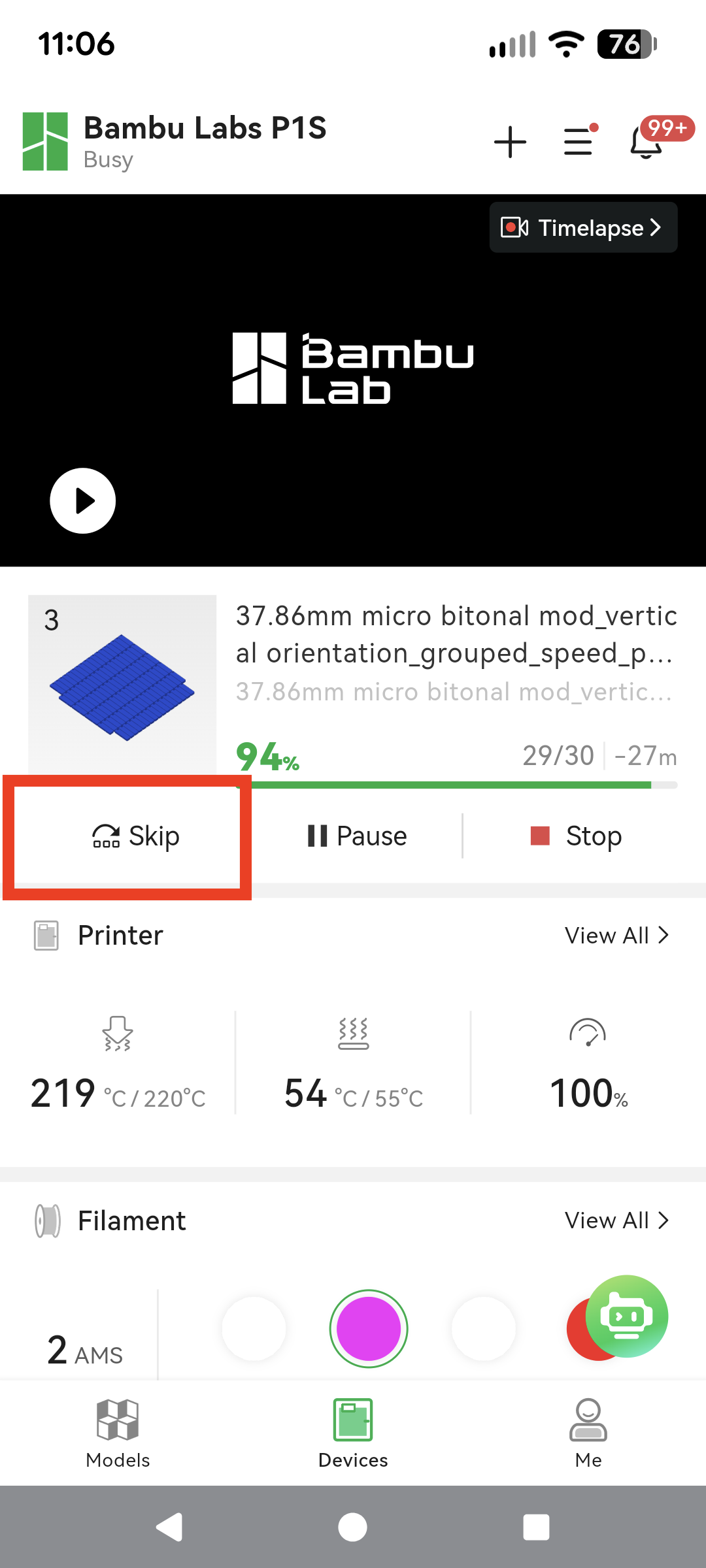Open the green robot assistant icon
The width and height of the screenshot is (706, 1568).
626,1316
